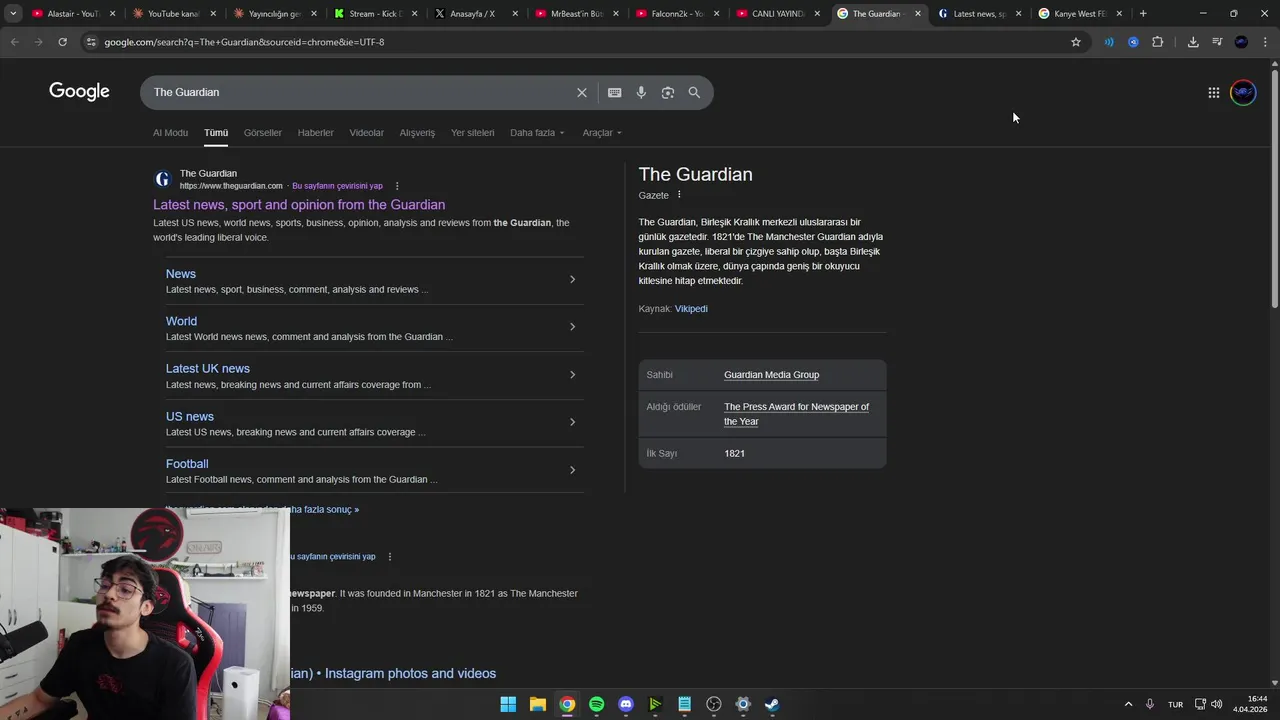This screenshot has width=1280, height=720.
Task: Expand the Latest UK news chevron
Action: pyautogui.click(x=572, y=375)
